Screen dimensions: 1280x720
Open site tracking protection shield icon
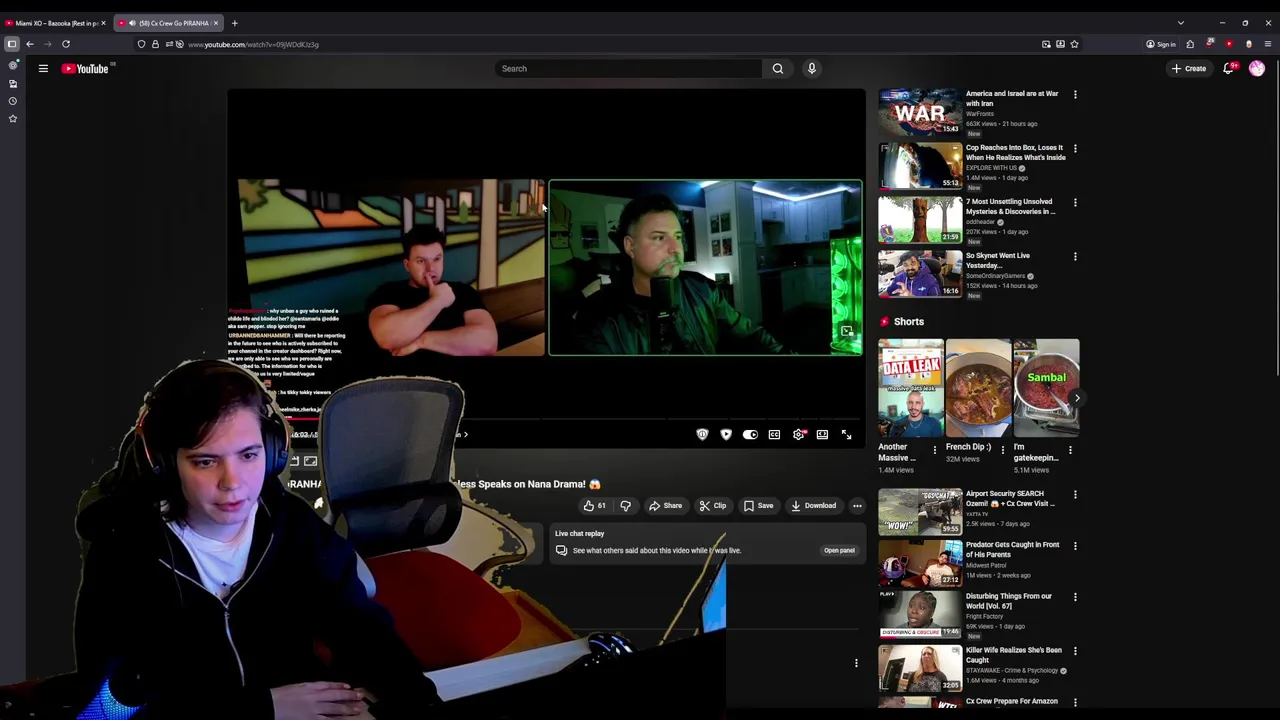point(141,44)
